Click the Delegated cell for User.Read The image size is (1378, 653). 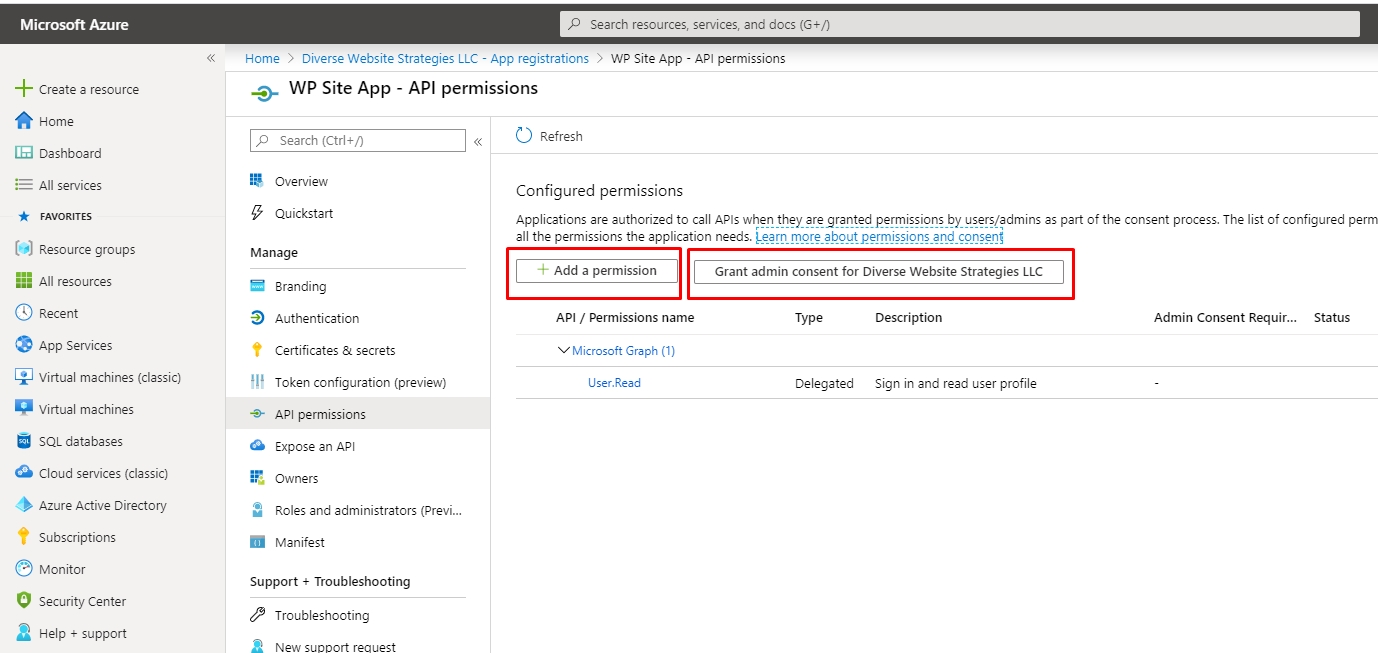tap(824, 383)
